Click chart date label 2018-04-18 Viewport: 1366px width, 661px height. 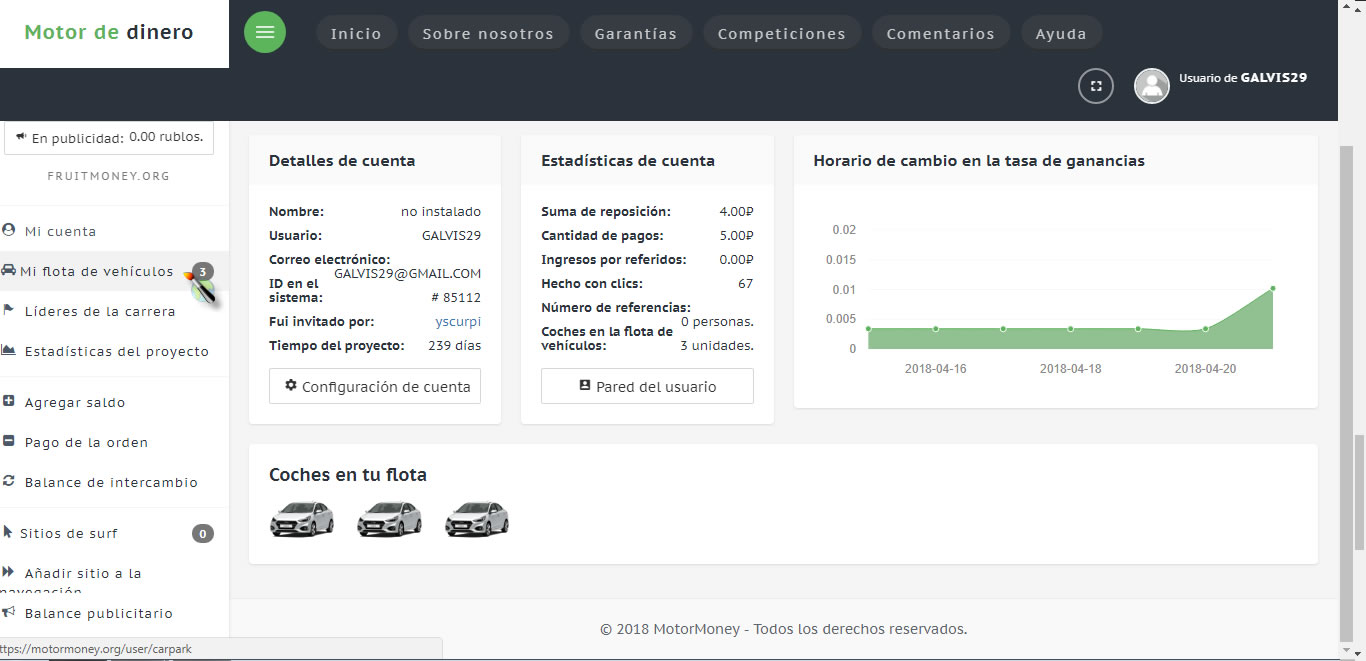1070,368
